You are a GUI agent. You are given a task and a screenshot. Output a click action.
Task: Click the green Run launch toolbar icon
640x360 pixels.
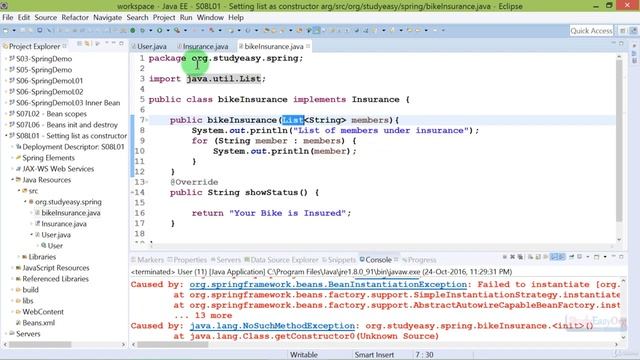pyautogui.click(x=159, y=30)
